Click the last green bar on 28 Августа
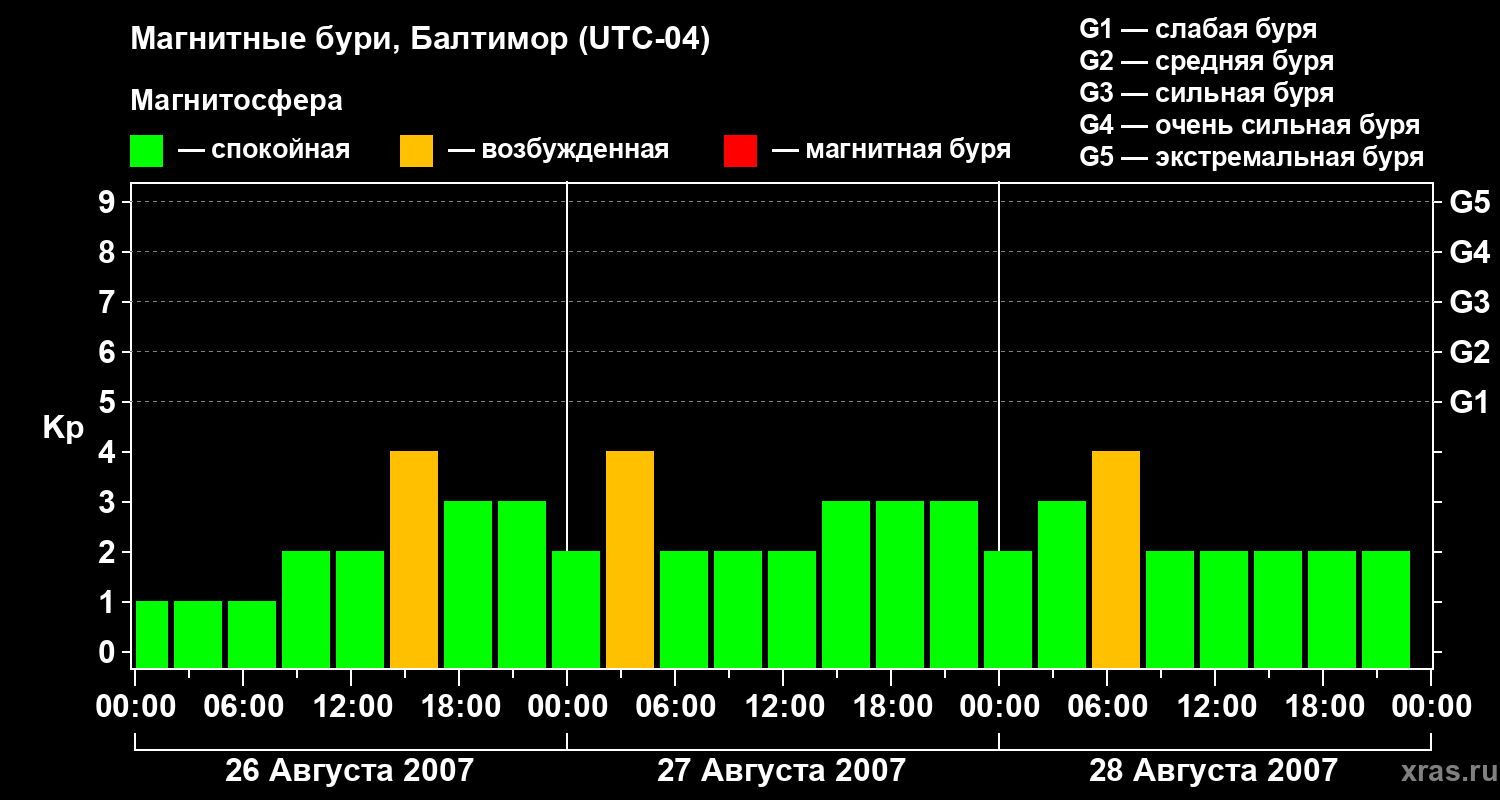1500x800 pixels. point(1386,610)
